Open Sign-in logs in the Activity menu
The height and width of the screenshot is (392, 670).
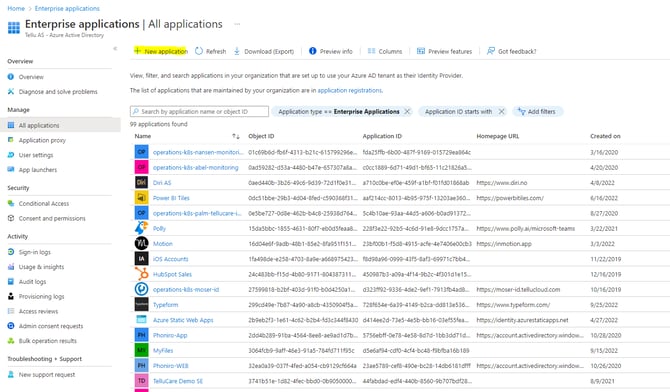[x=35, y=252]
